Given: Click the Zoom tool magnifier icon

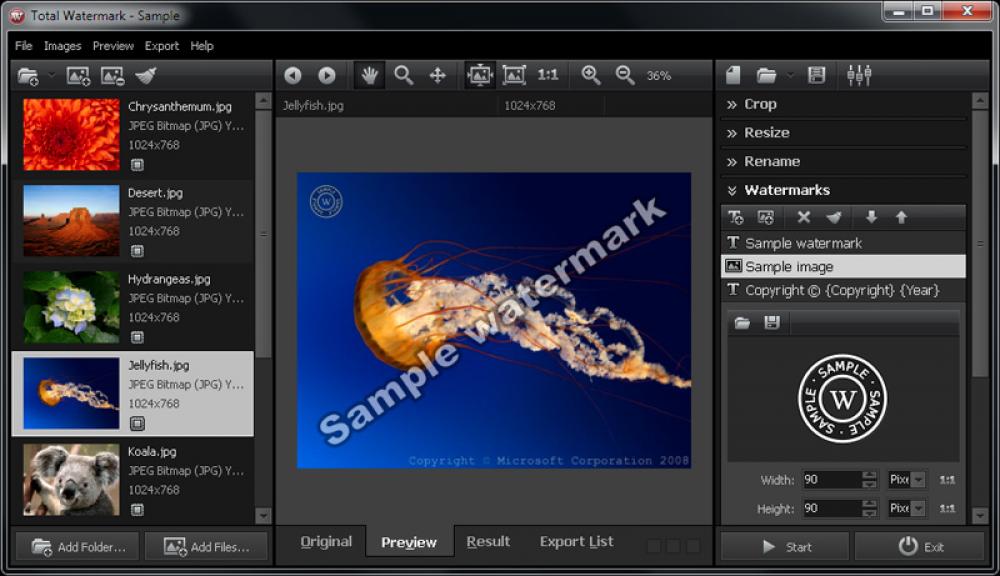Looking at the screenshot, I should [x=402, y=74].
